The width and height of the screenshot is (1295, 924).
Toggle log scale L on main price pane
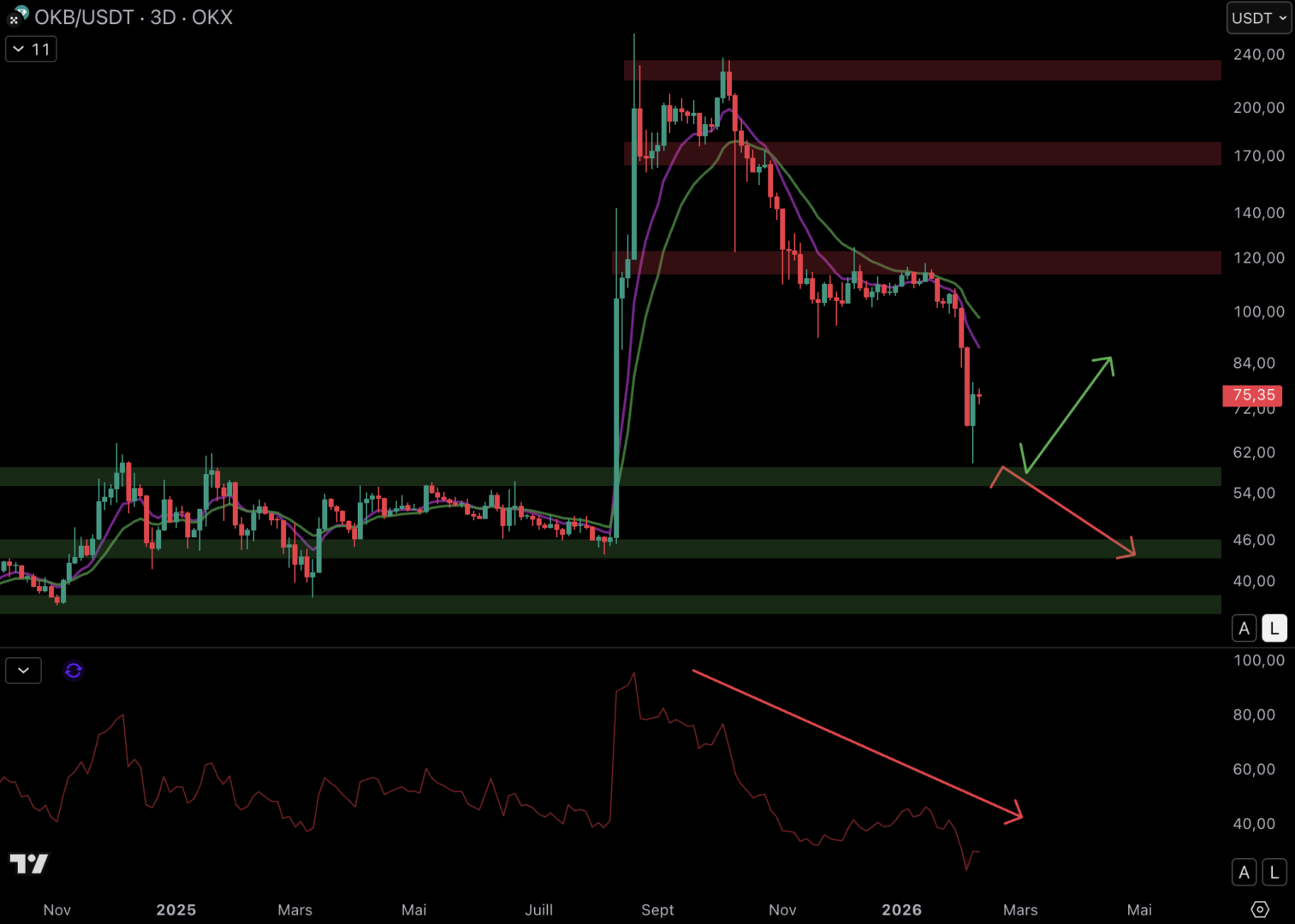click(x=1274, y=629)
